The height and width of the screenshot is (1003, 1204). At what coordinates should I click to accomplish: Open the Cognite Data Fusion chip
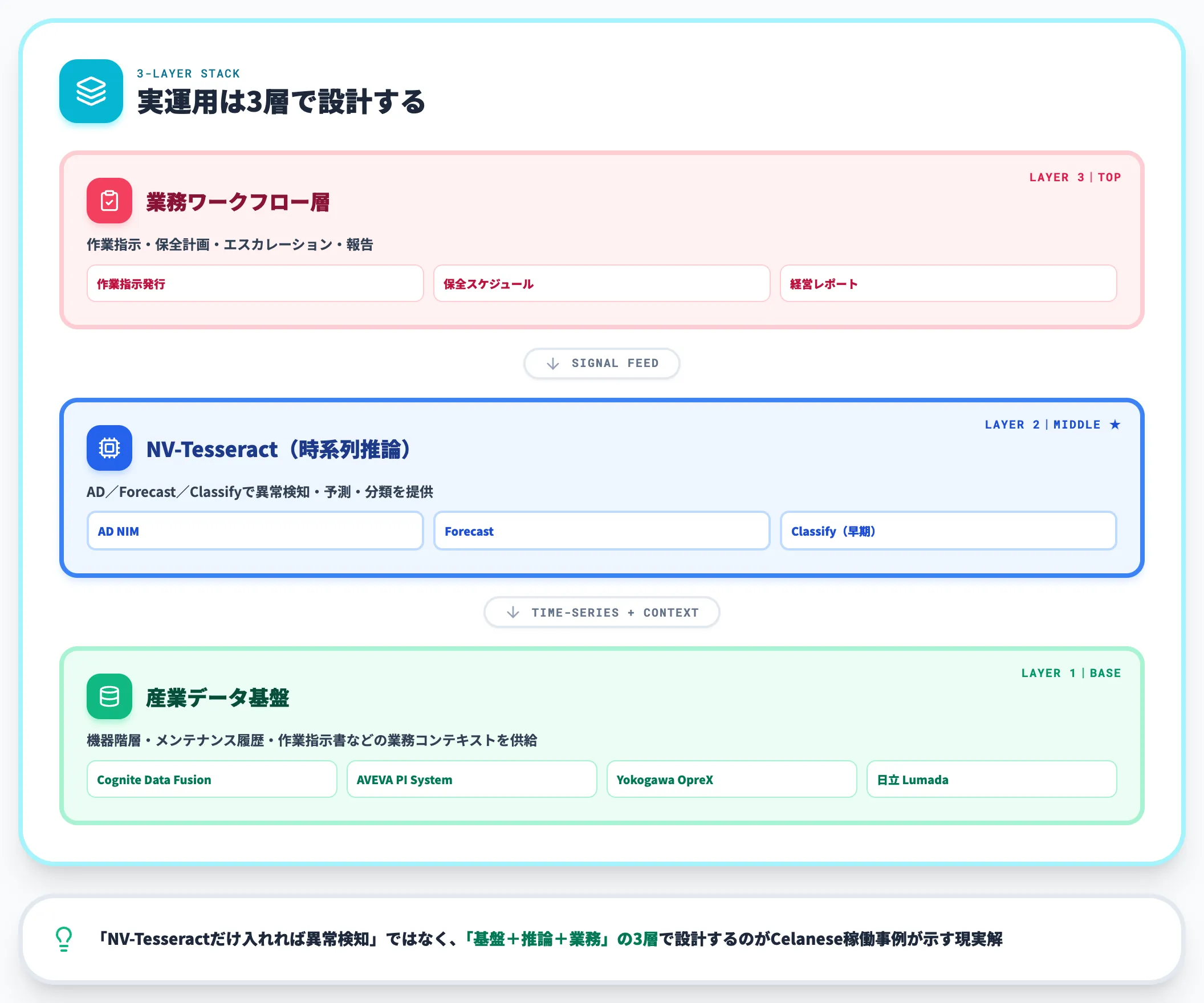click(211, 780)
